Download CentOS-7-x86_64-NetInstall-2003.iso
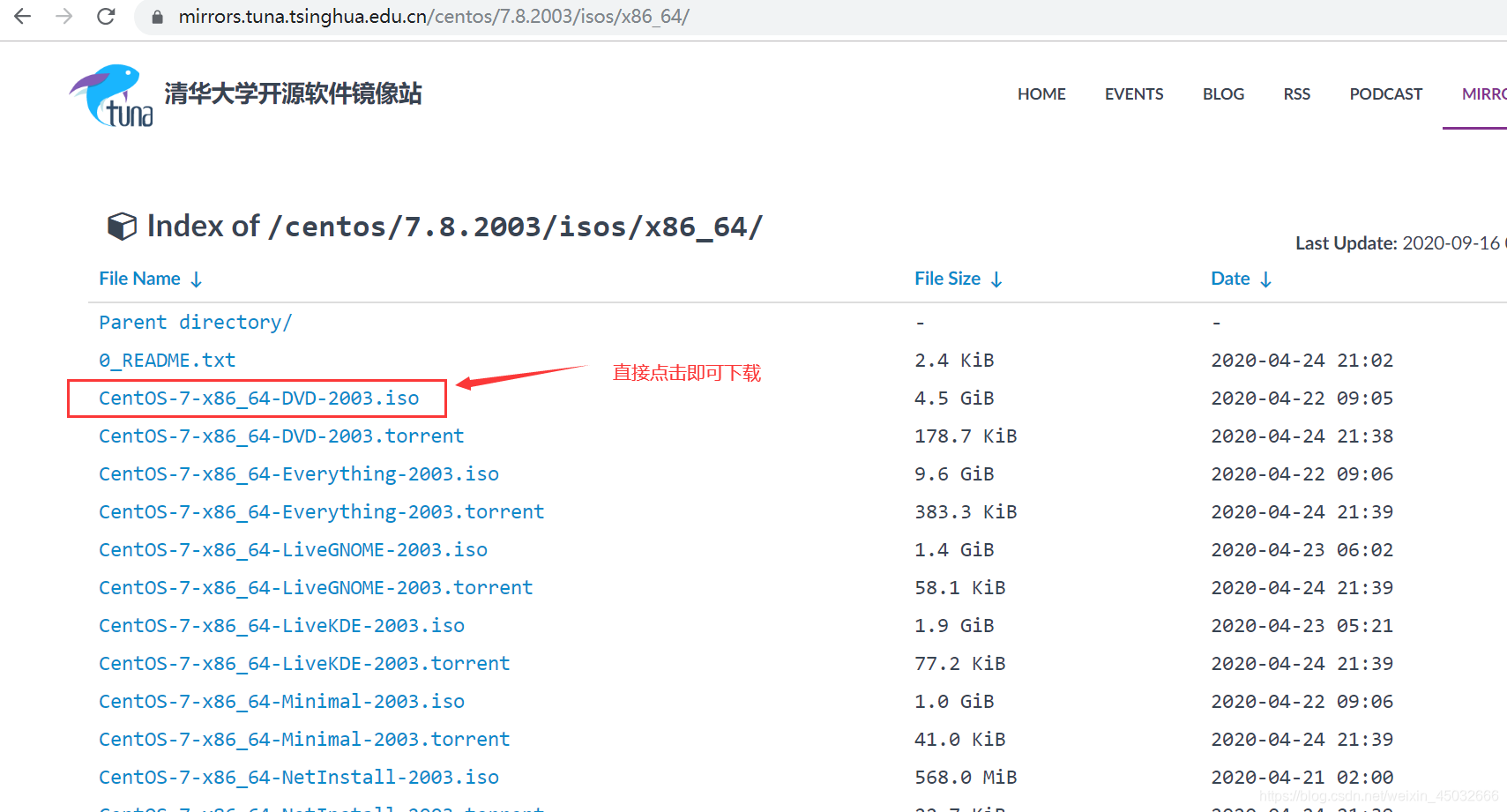This screenshot has height=812, width=1507. tap(299, 778)
